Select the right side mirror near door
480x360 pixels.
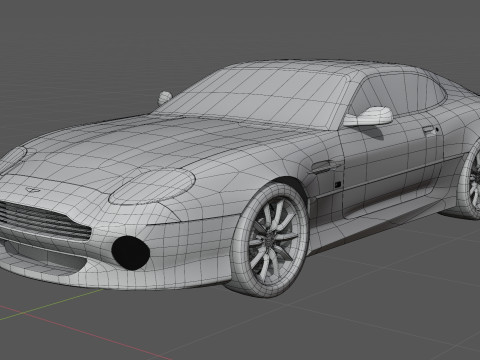(368, 117)
